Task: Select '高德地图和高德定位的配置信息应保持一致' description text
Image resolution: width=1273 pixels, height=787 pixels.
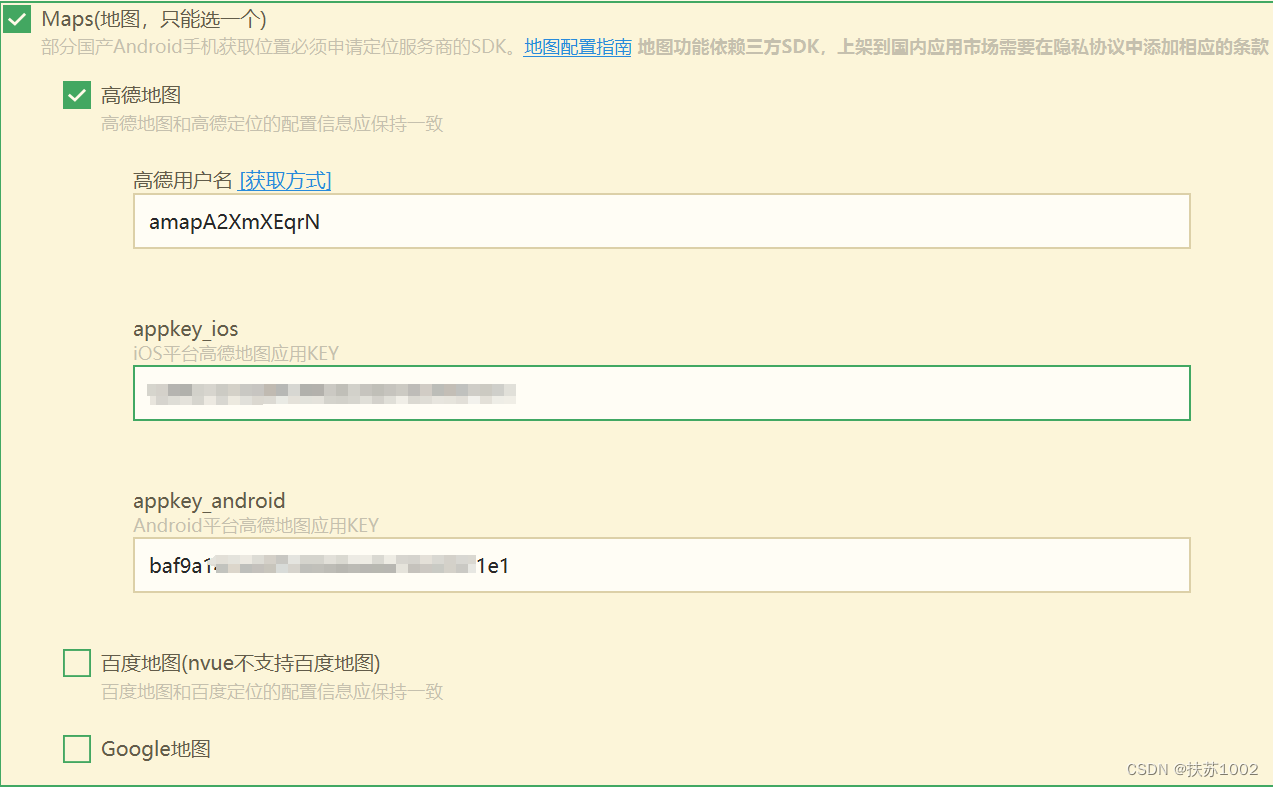Action: [272, 124]
